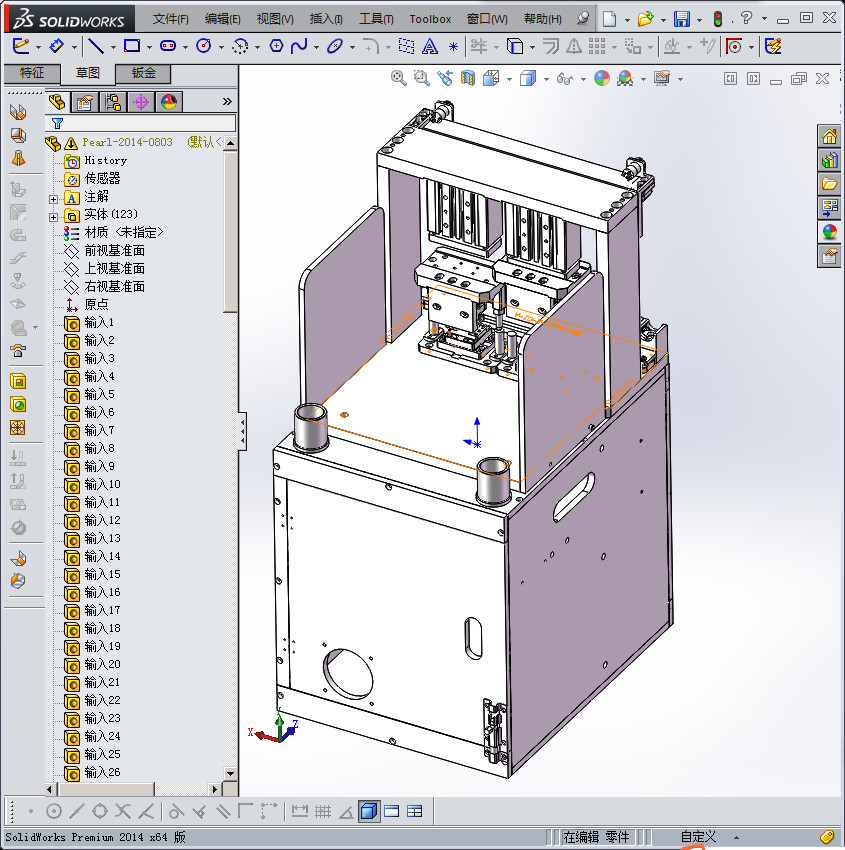Select the Smart Dimension tool
Viewport: 845px width, 850px height.
56,46
